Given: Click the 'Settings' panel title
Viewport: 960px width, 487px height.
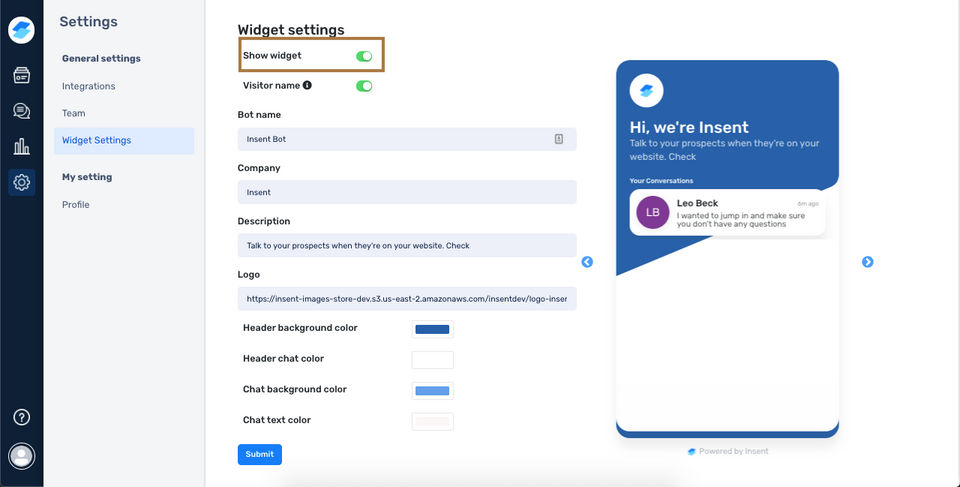Looking at the screenshot, I should [88, 21].
